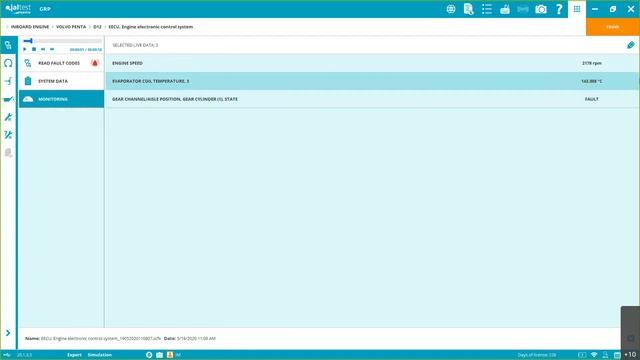Click the playback progress slider handle

[x=31, y=41]
